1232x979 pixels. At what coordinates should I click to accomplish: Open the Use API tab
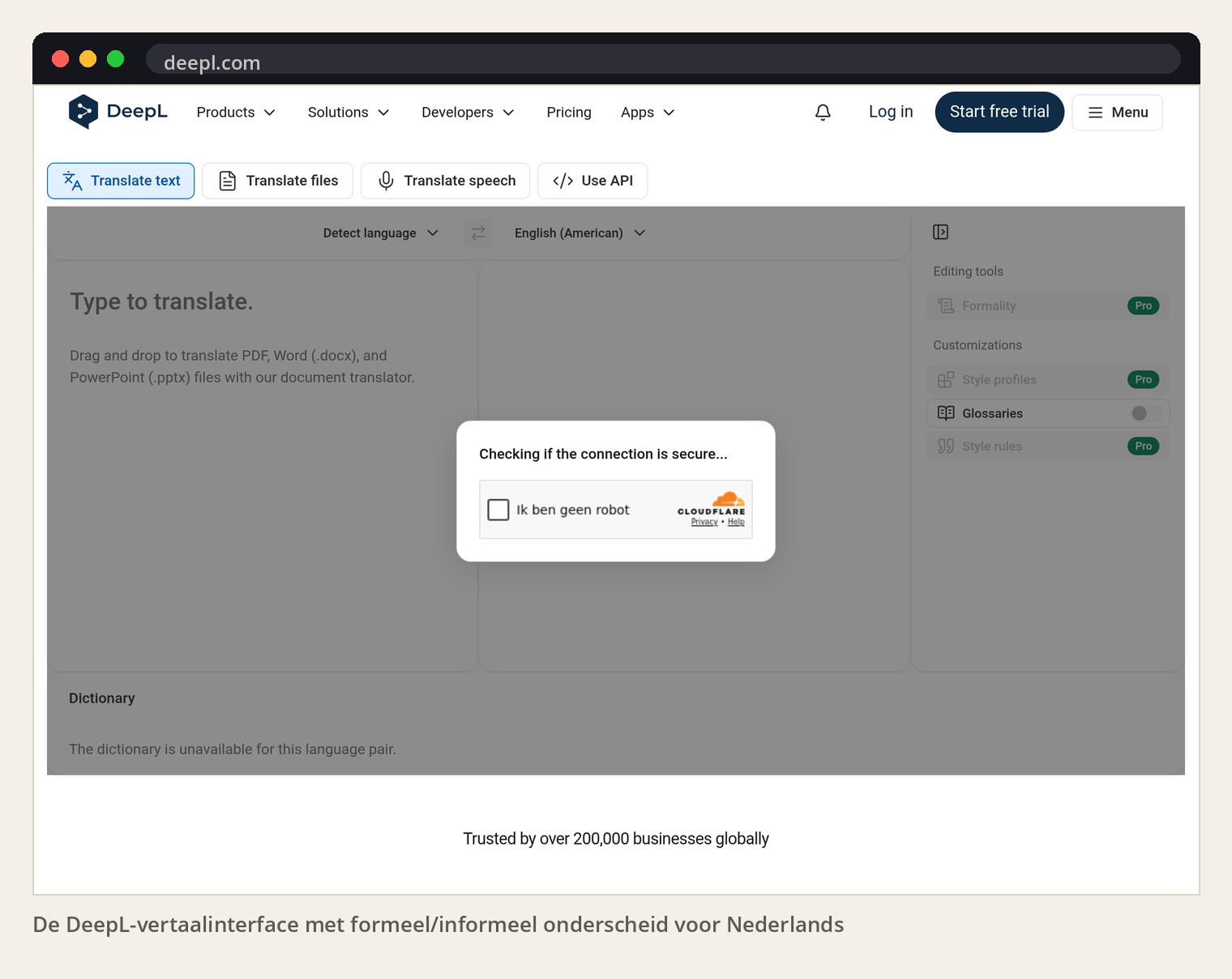pos(592,181)
